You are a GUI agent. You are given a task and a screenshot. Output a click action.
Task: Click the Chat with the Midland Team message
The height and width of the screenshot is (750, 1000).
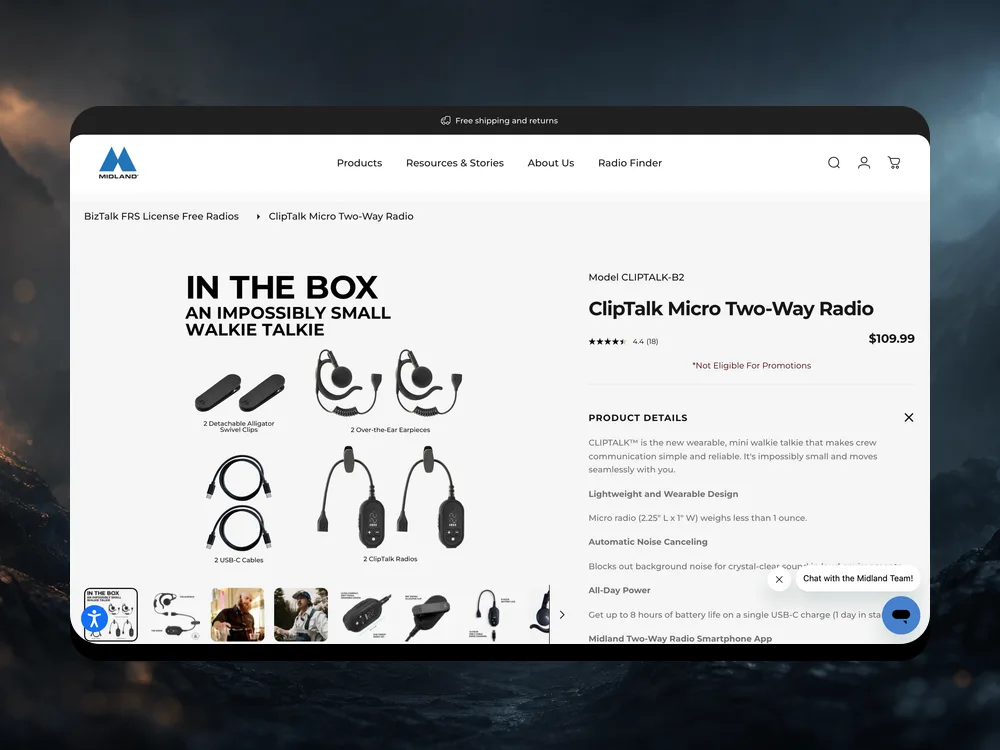pyautogui.click(x=858, y=578)
